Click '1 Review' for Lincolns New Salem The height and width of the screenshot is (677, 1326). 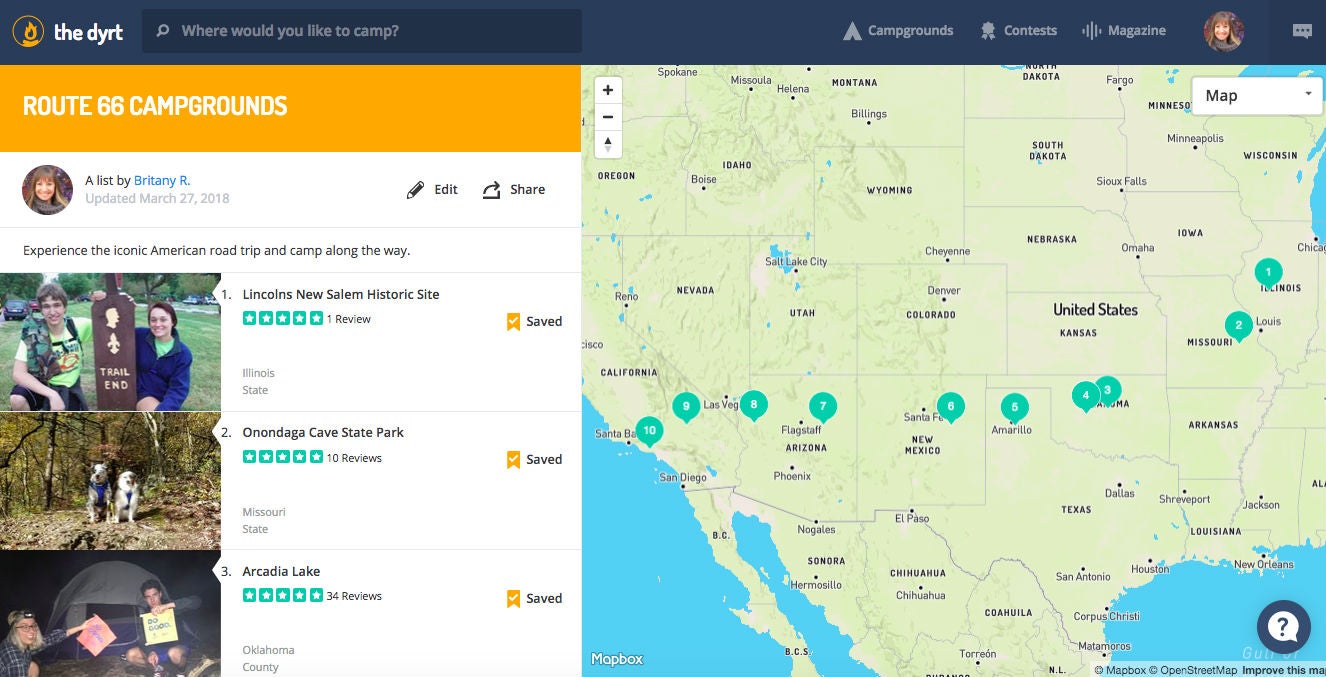click(349, 319)
